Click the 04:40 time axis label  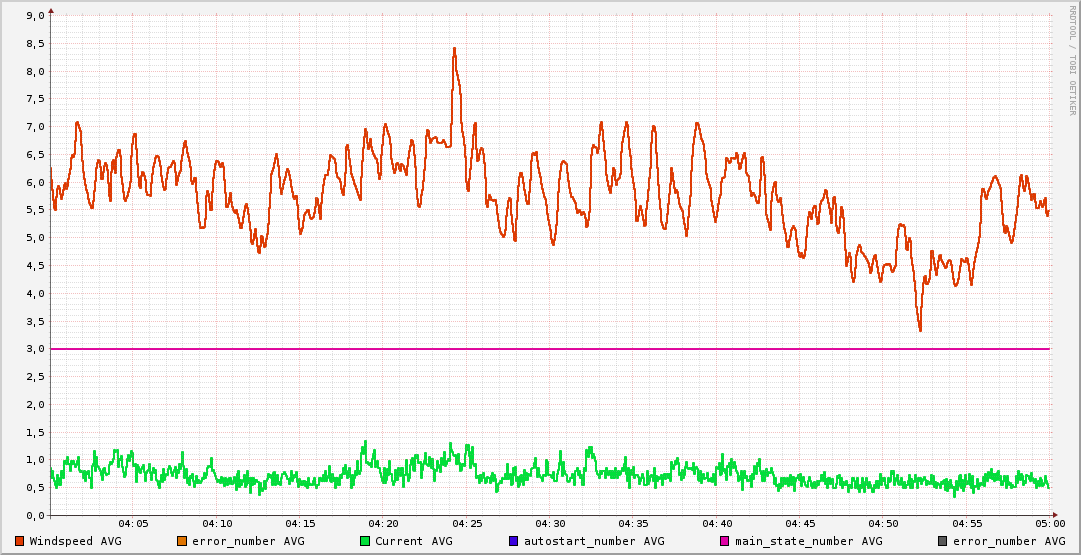pyautogui.click(x=717, y=523)
